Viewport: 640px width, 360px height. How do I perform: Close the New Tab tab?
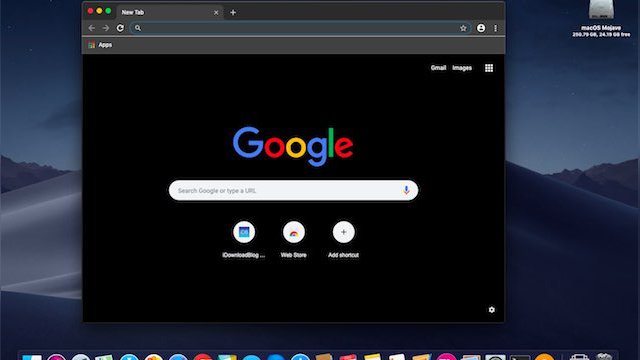(x=216, y=13)
